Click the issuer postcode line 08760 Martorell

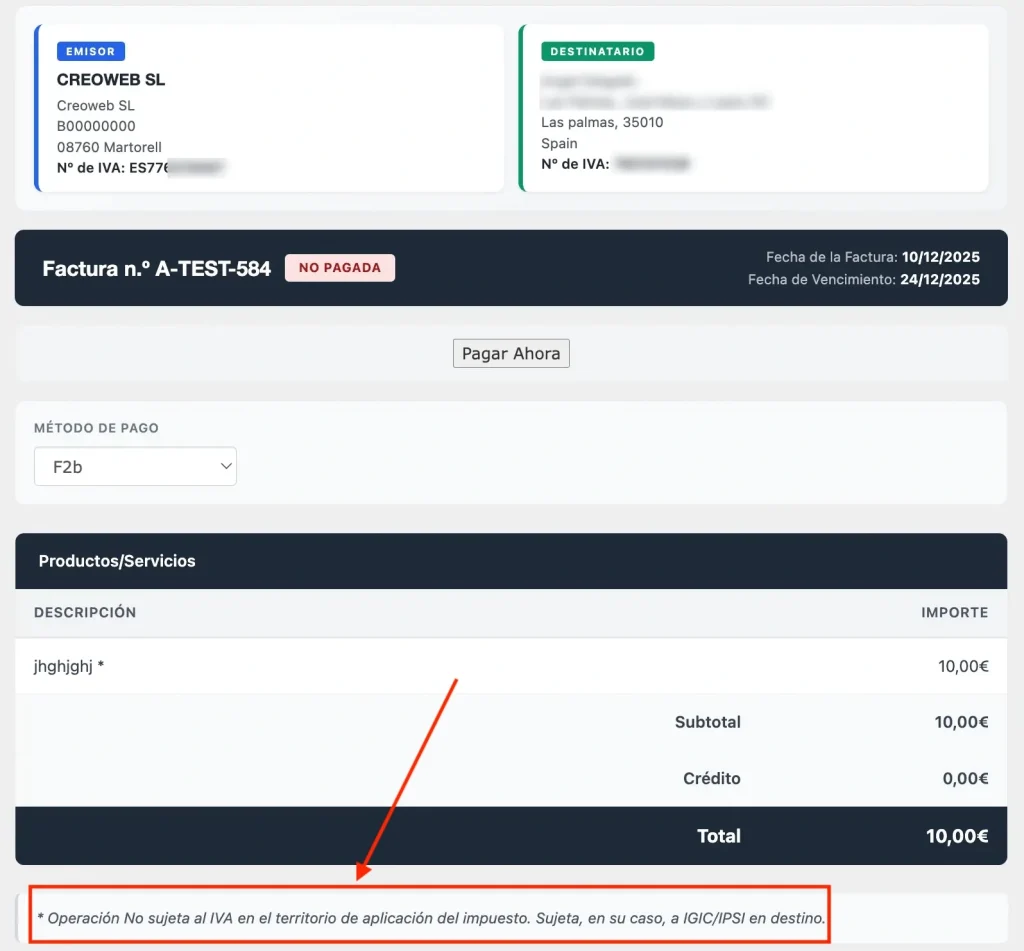[x=109, y=147]
